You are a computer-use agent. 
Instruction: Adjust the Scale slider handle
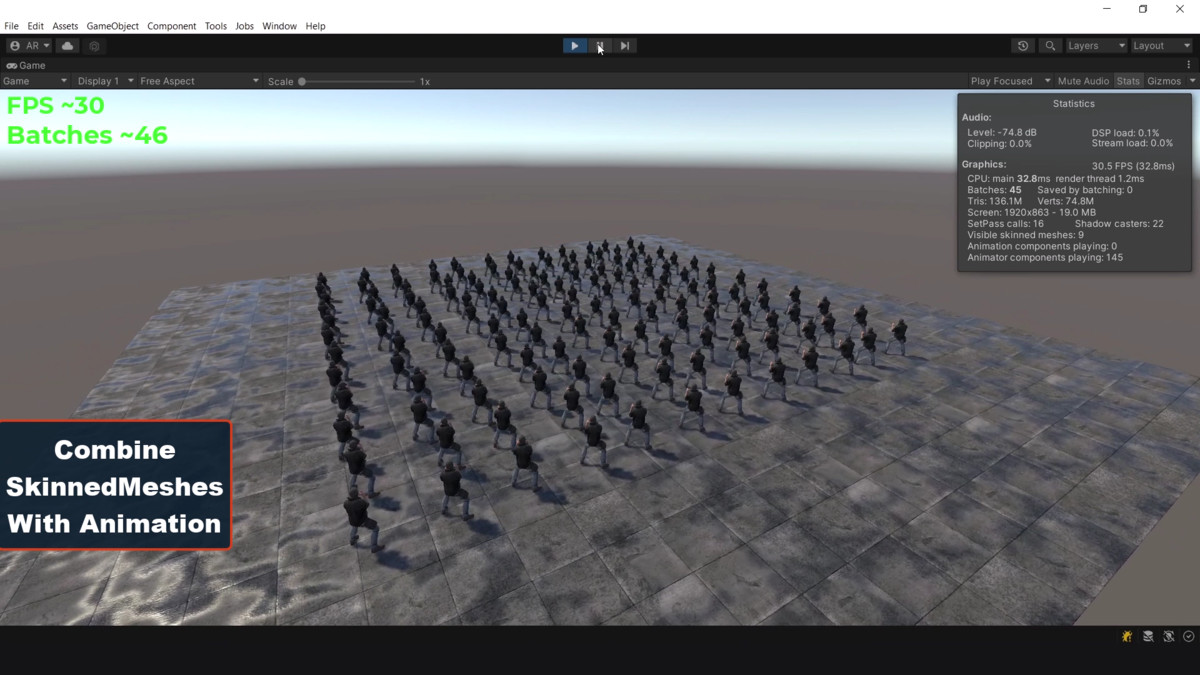[301, 81]
